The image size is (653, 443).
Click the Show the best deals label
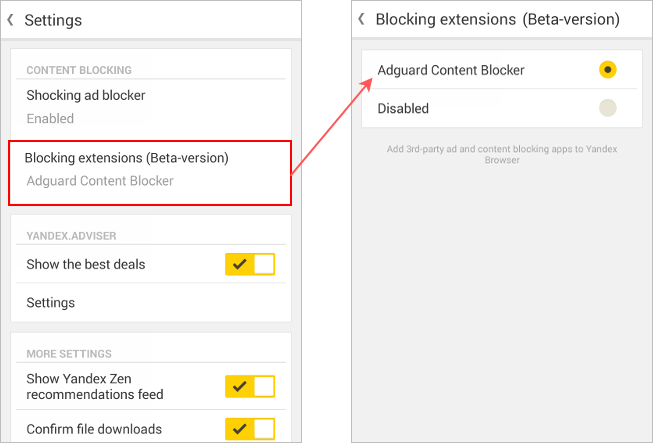coord(86,265)
